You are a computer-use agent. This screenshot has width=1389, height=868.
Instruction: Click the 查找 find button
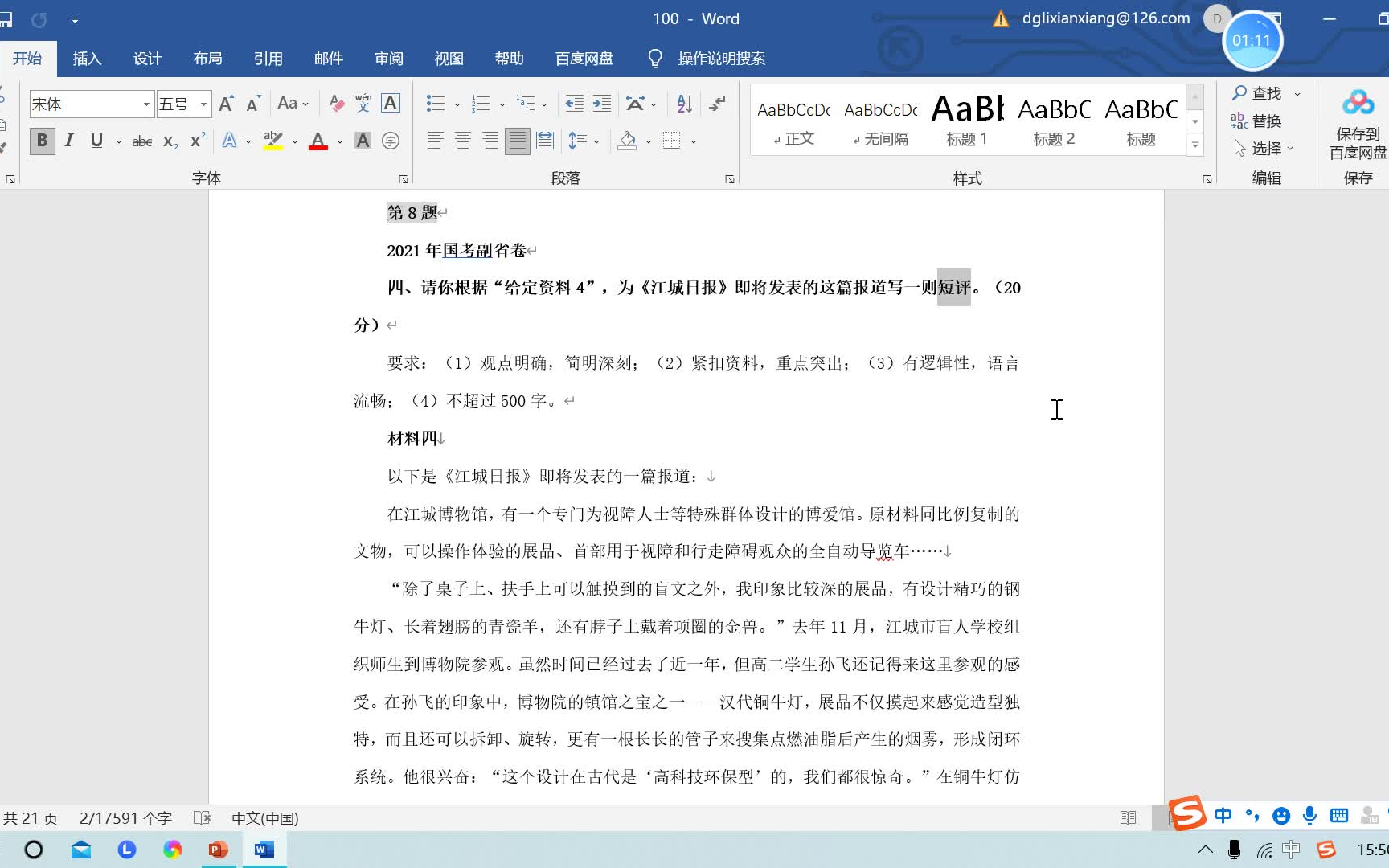[x=1258, y=93]
